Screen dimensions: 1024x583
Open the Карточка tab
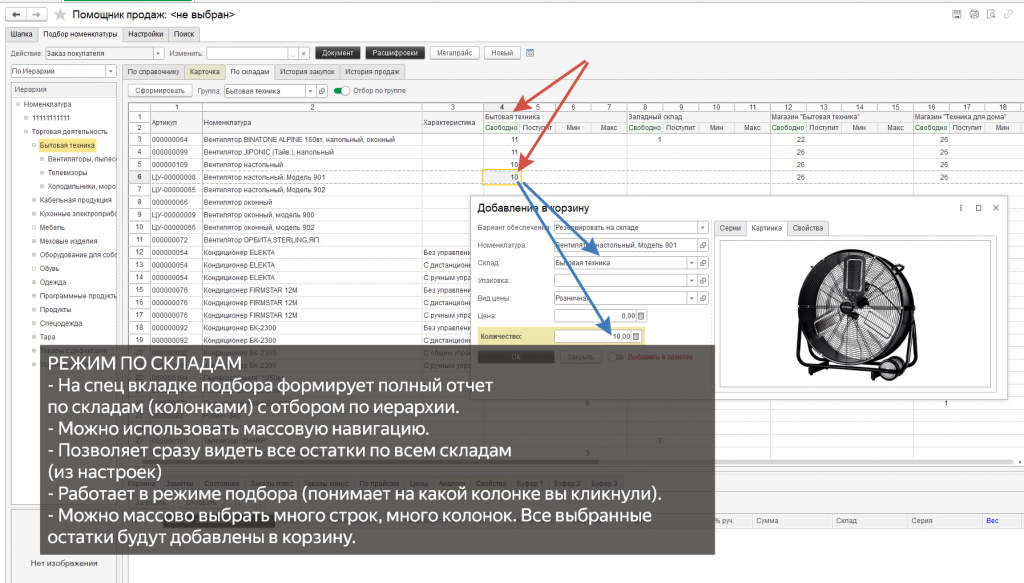[x=204, y=72]
